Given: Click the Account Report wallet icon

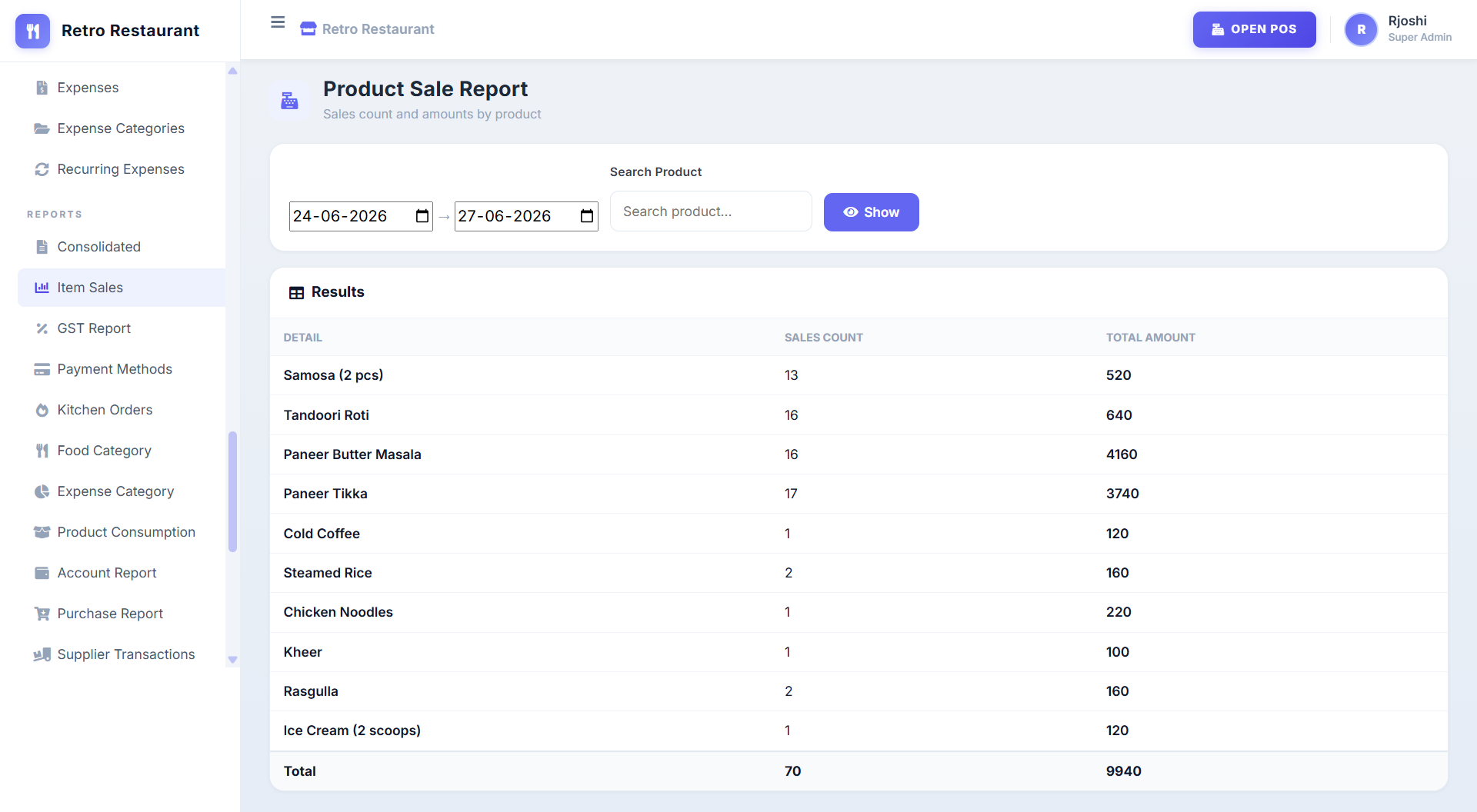Looking at the screenshot, I should pyautogui.click(x=42, y=573).
